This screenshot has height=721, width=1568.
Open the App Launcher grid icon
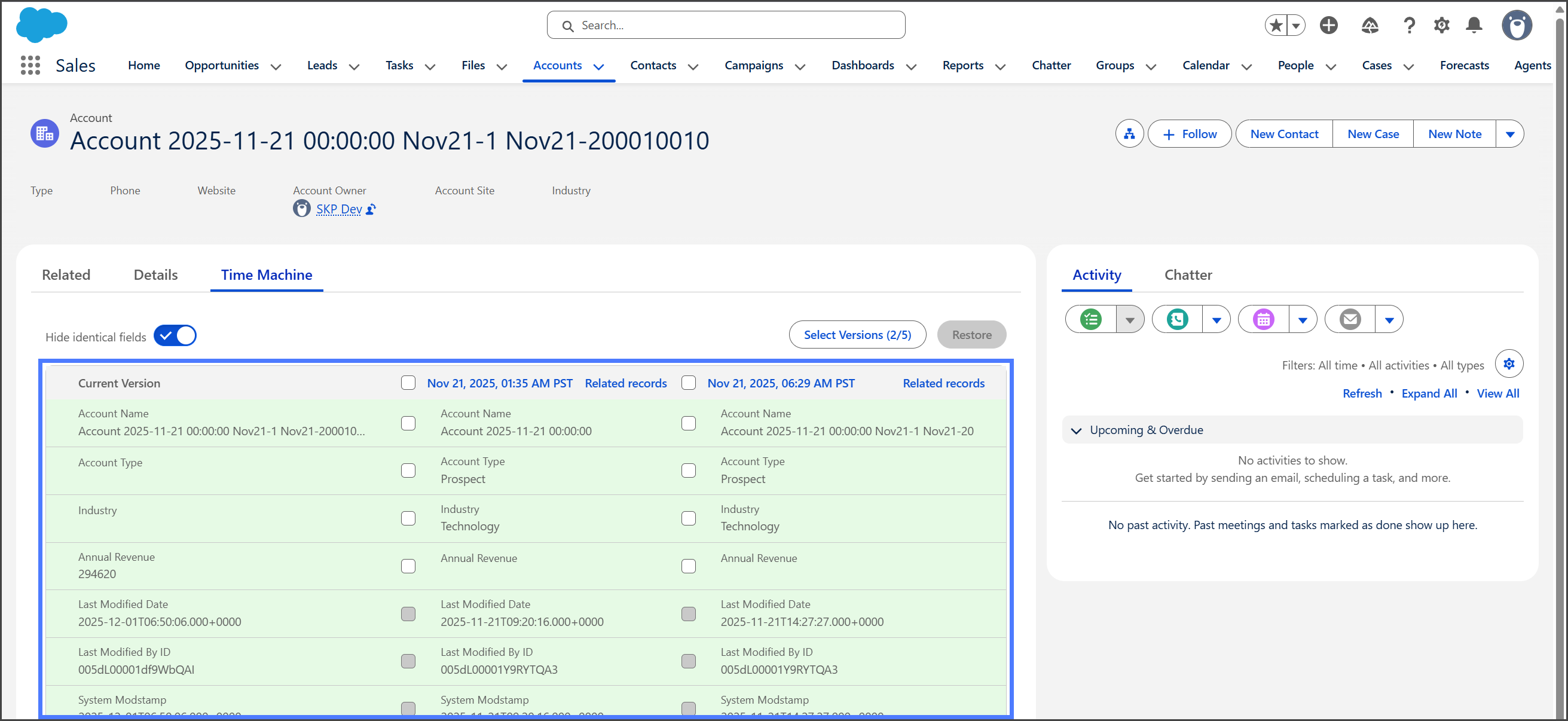30,65
